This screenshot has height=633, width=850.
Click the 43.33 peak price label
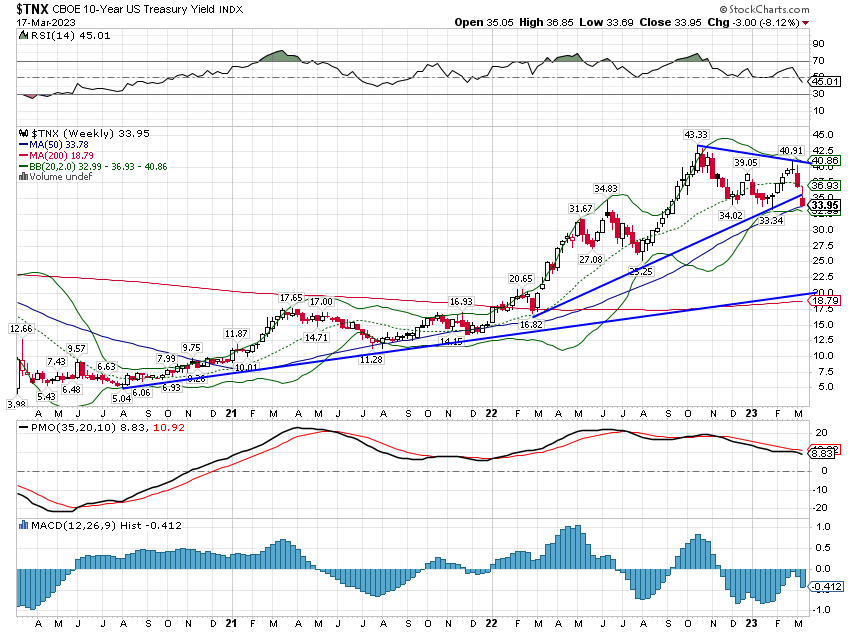pyautogui.click(x=696, y=134)
